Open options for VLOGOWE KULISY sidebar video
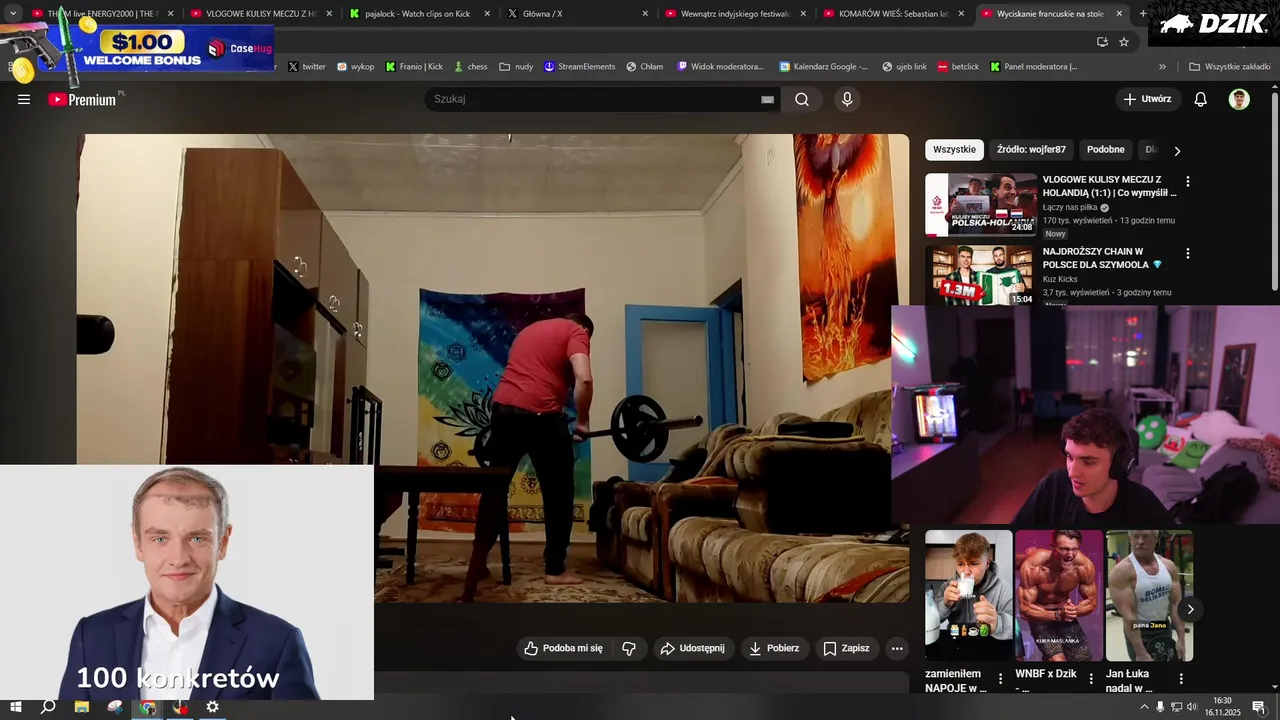 tap(1188, 182)
